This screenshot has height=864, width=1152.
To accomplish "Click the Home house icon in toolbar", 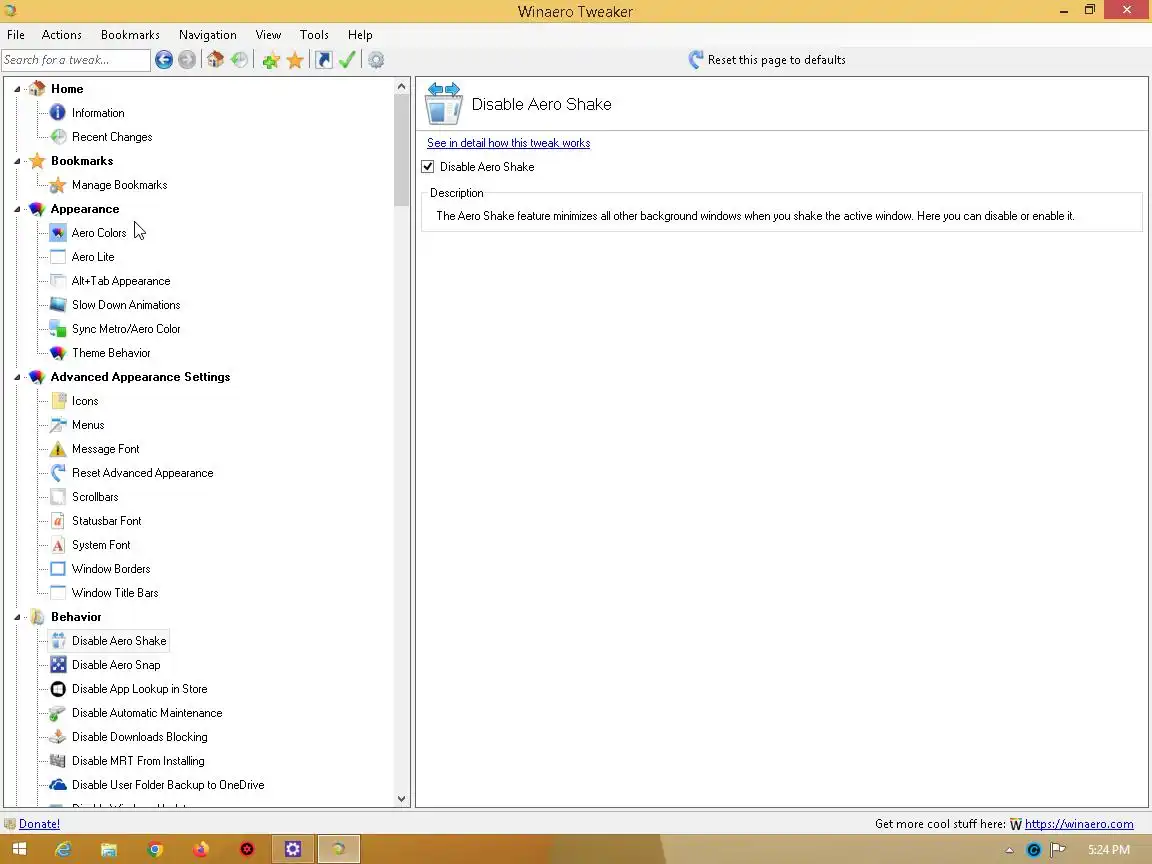I will tap(215, 60).
